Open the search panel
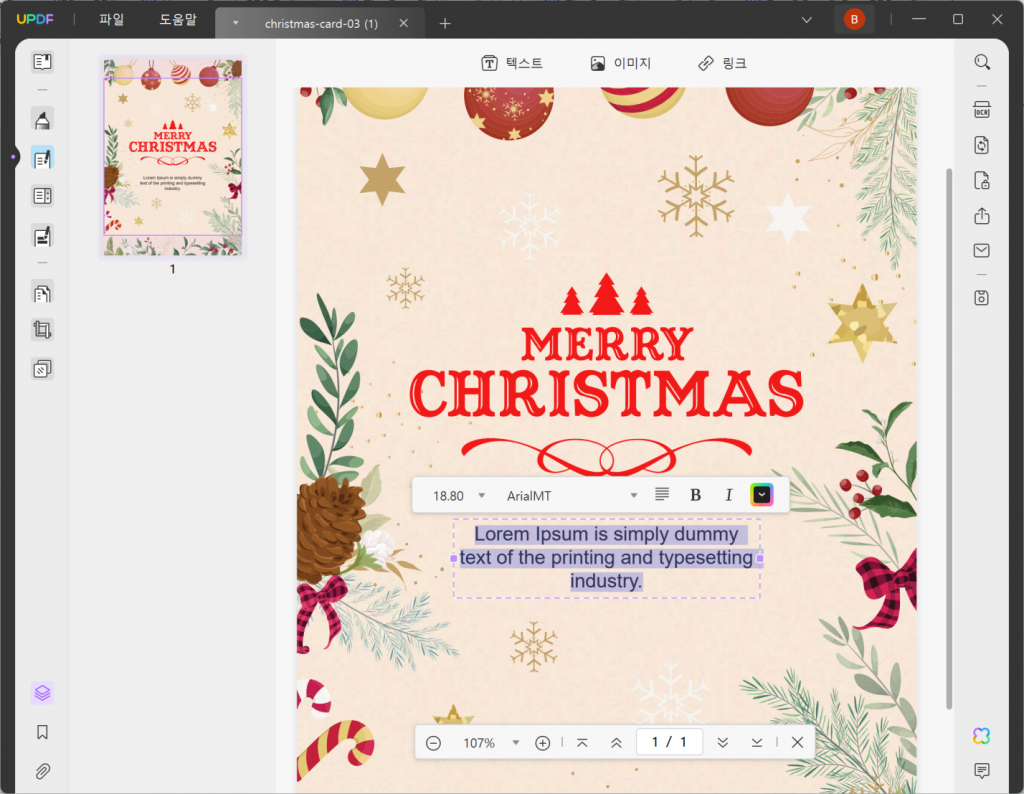Viewport: 1024px width, 794px height. tap(981, 62)
